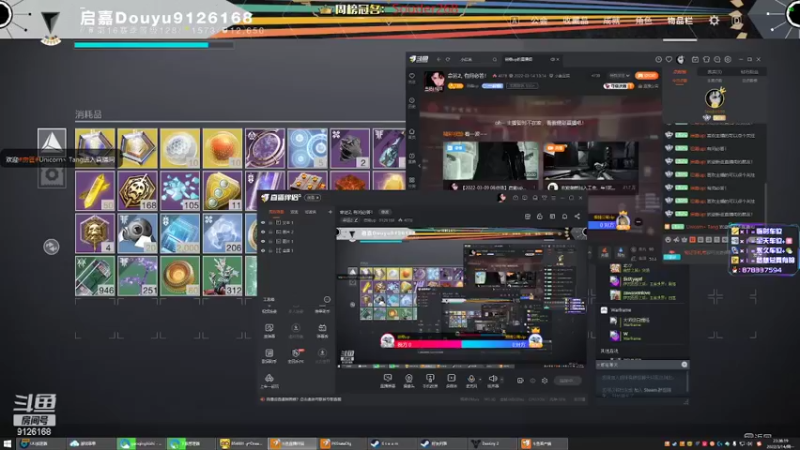The width and height of the screenshot is (800, 450).
Task: Open the 收藏品 collections tab
Action: (x=575, y=21)
